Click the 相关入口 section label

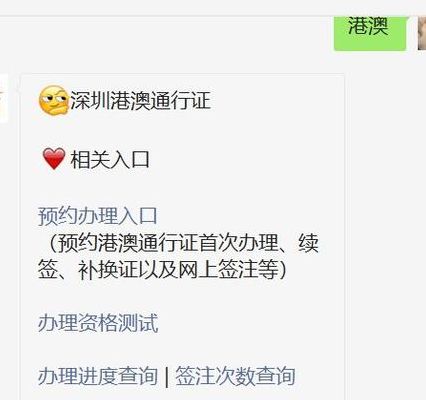[110, 159]
